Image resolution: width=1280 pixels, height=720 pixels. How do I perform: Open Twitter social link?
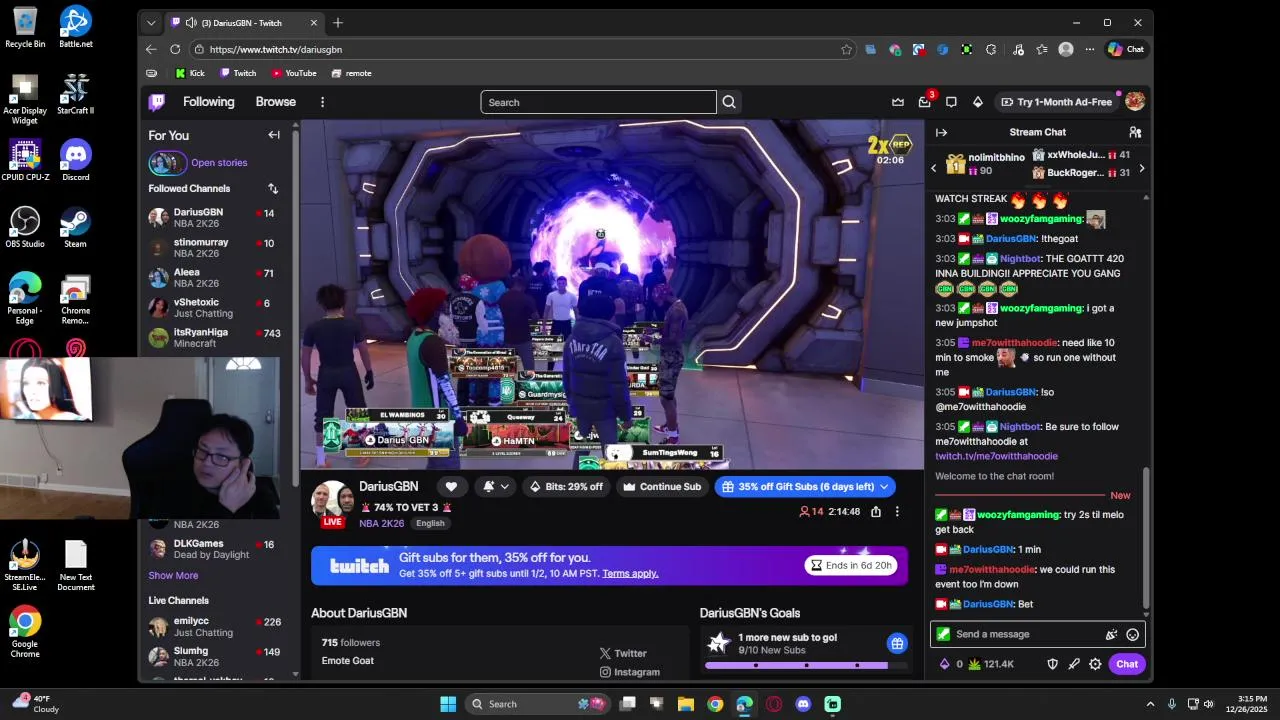tap(623, 653)
